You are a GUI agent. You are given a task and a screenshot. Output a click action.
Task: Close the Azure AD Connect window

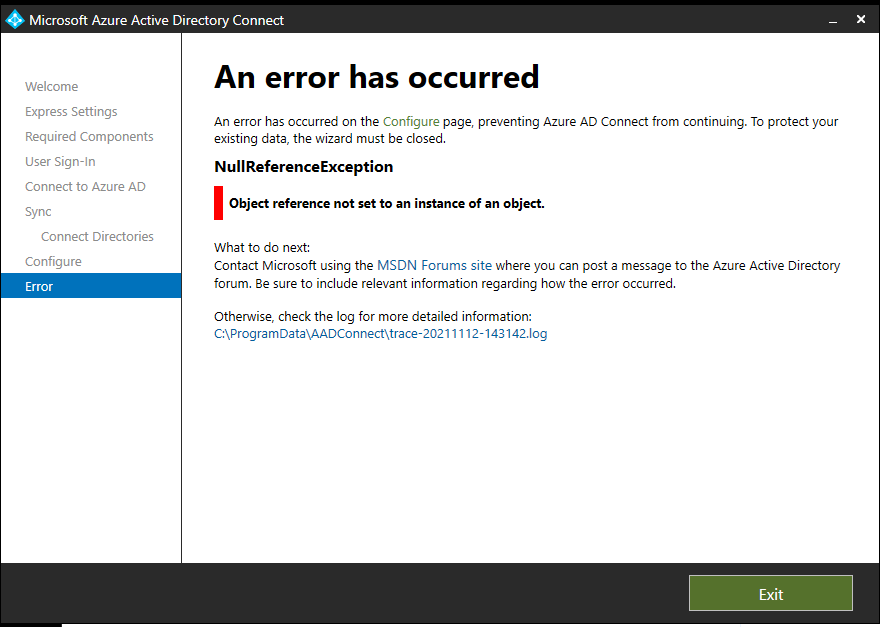pos(861,20)
